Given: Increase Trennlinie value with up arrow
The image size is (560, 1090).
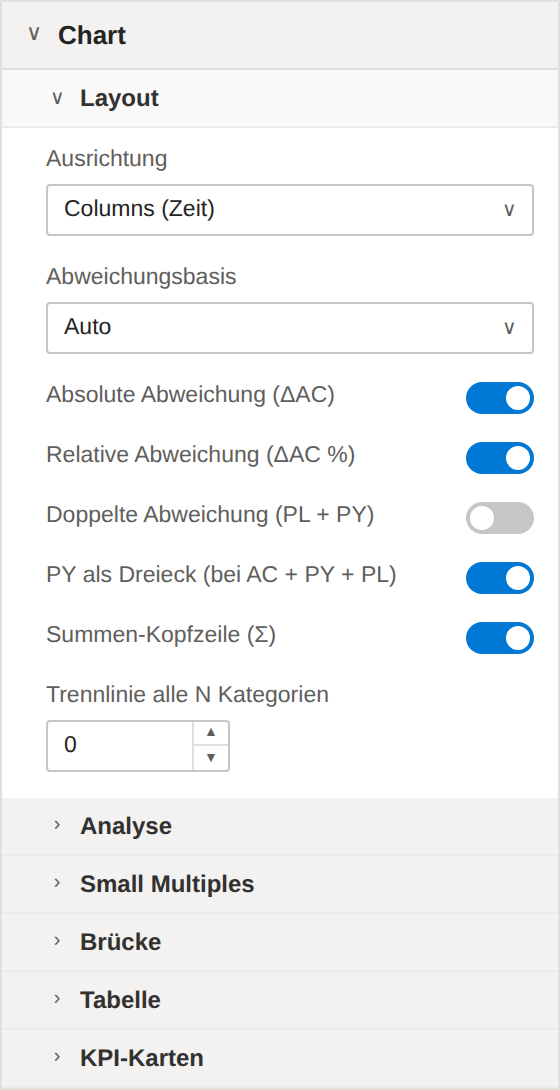Looking at the screenshot, I should [211, 733].
